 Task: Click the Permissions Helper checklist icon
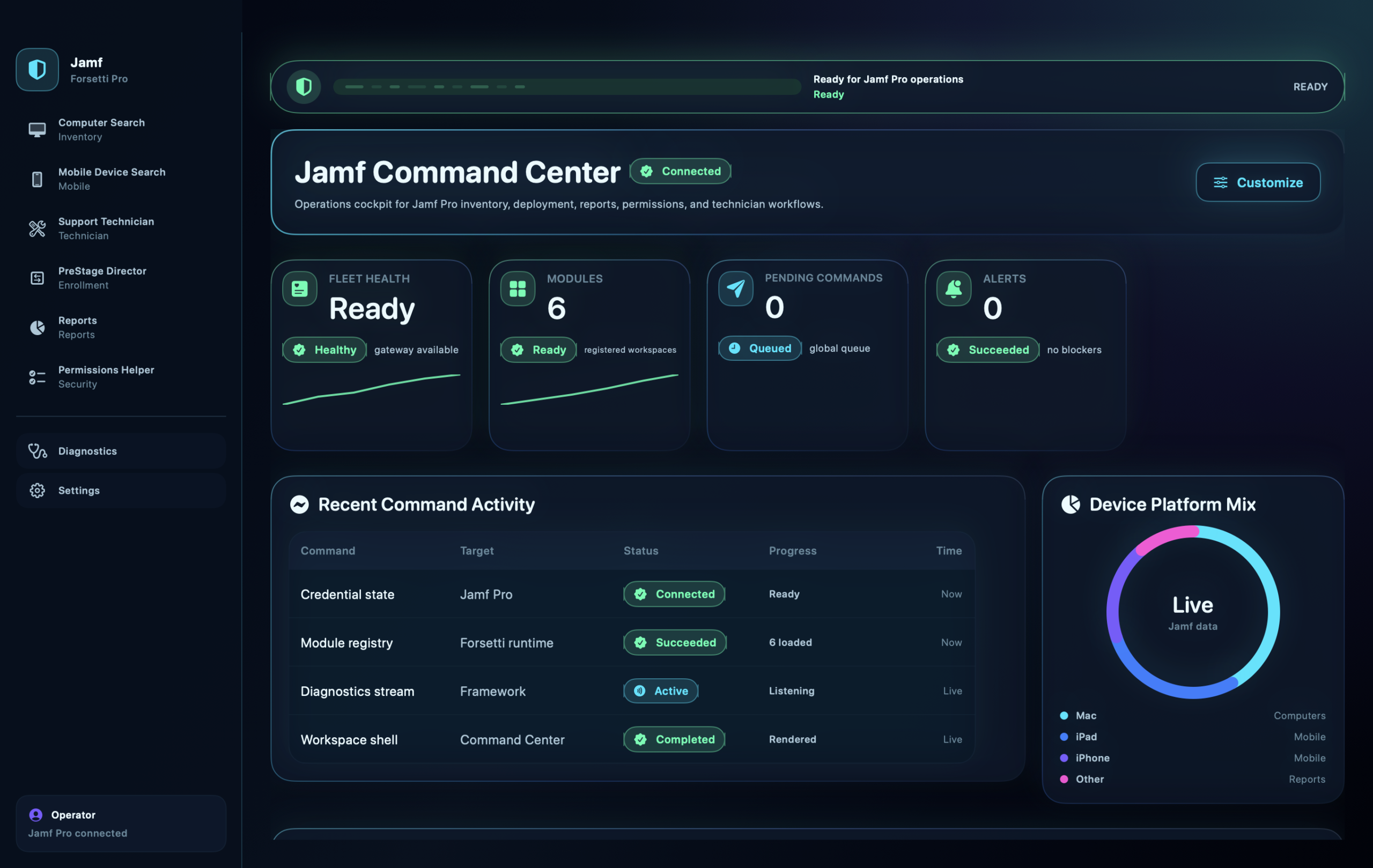(37, 377)
